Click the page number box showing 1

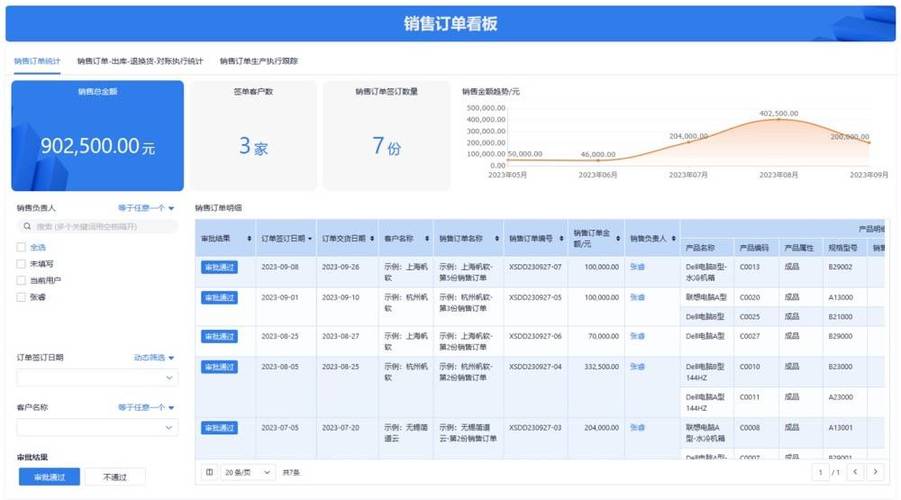coord(820,472)
